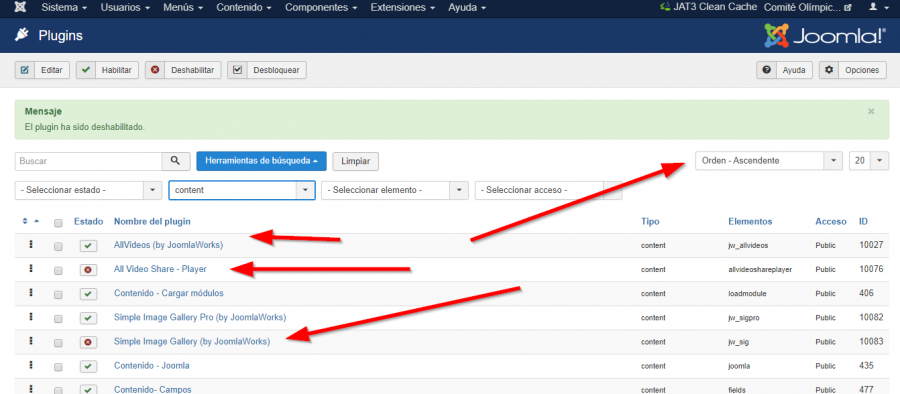Click drag handle for Simple Image Gallery row
Viewport: 900px width, 394px height.
point(31,341)
